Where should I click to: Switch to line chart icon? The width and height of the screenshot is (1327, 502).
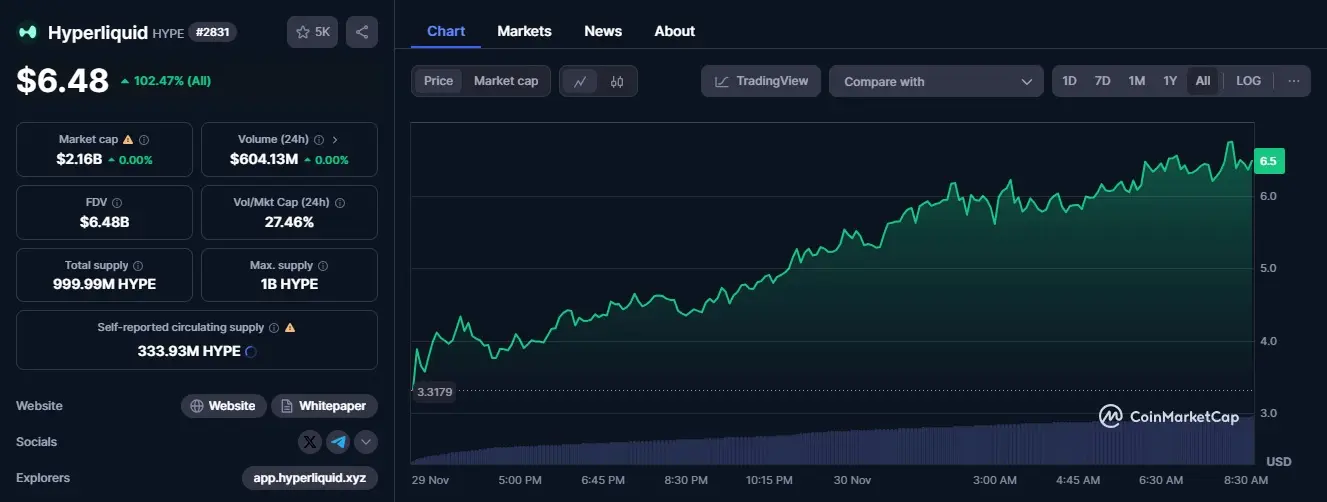580,82
